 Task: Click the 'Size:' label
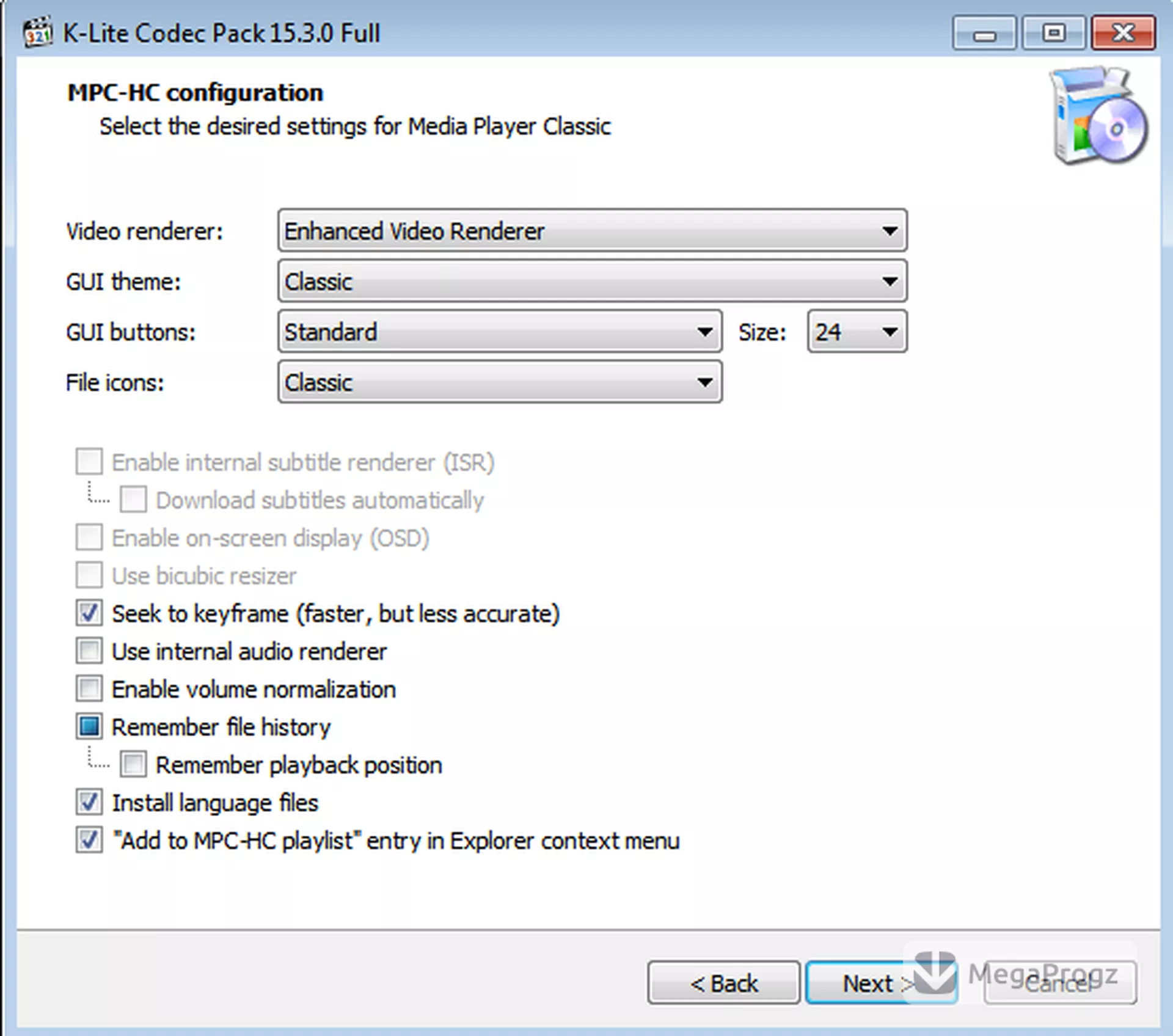[x=762, y=332]
